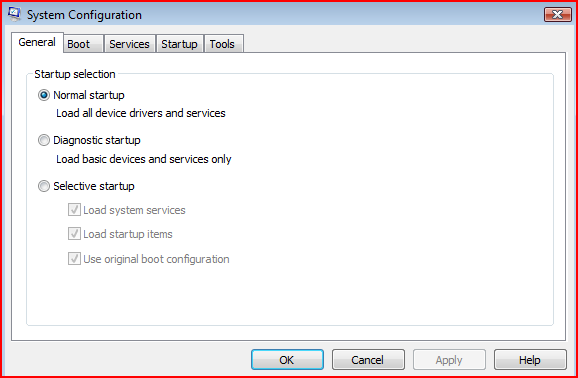Viewport: 578px width, 378px height.
Task: Click the greyed-out Apply button
Action: click(x=449, y=360)
